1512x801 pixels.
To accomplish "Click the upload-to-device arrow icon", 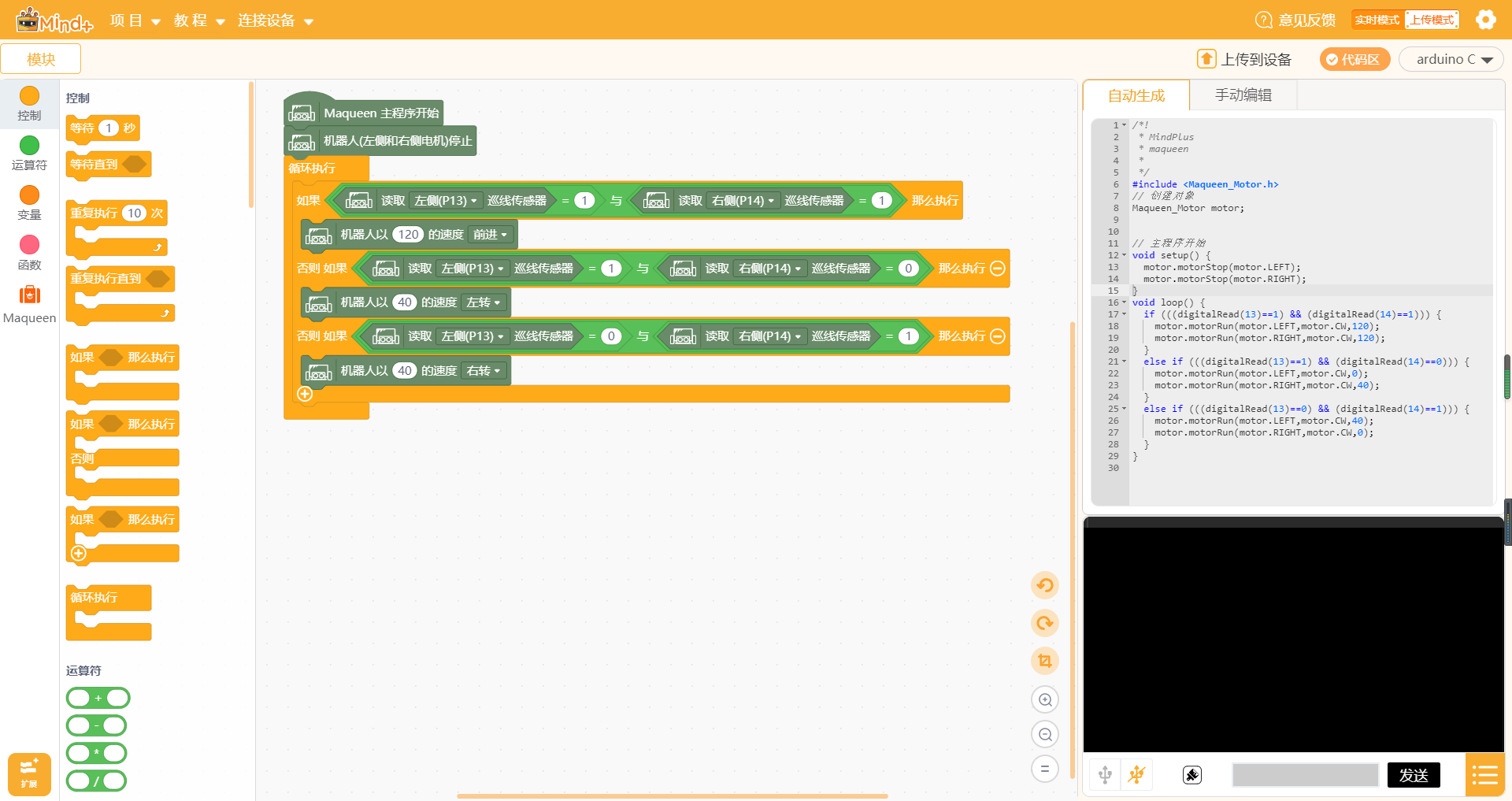I will tap(1206, 59).
